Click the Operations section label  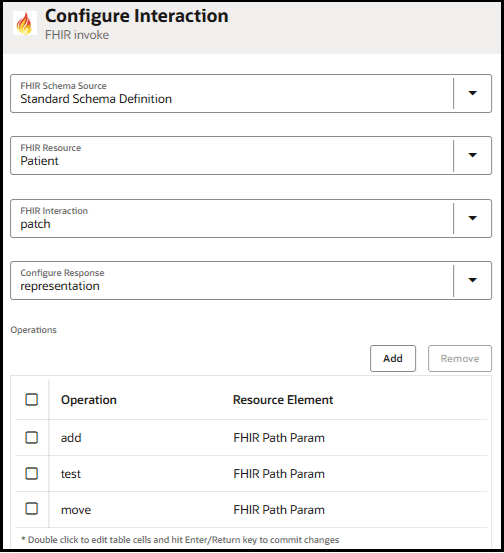pos(34,330)
